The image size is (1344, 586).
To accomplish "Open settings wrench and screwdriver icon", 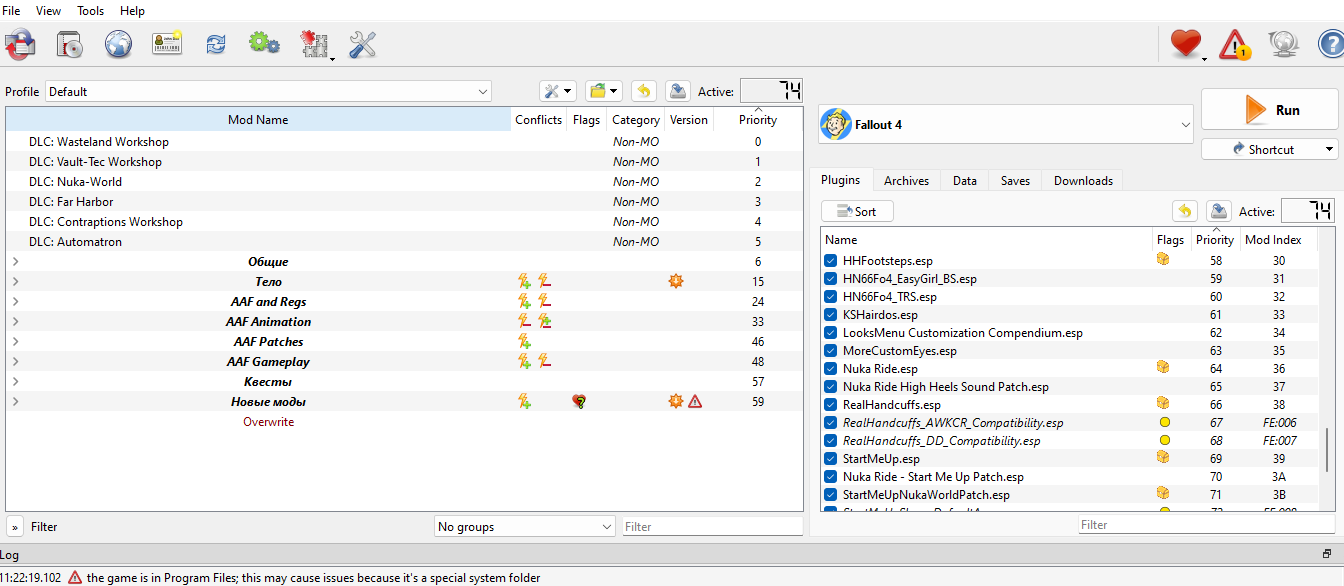I will click(x=362, y=43).
